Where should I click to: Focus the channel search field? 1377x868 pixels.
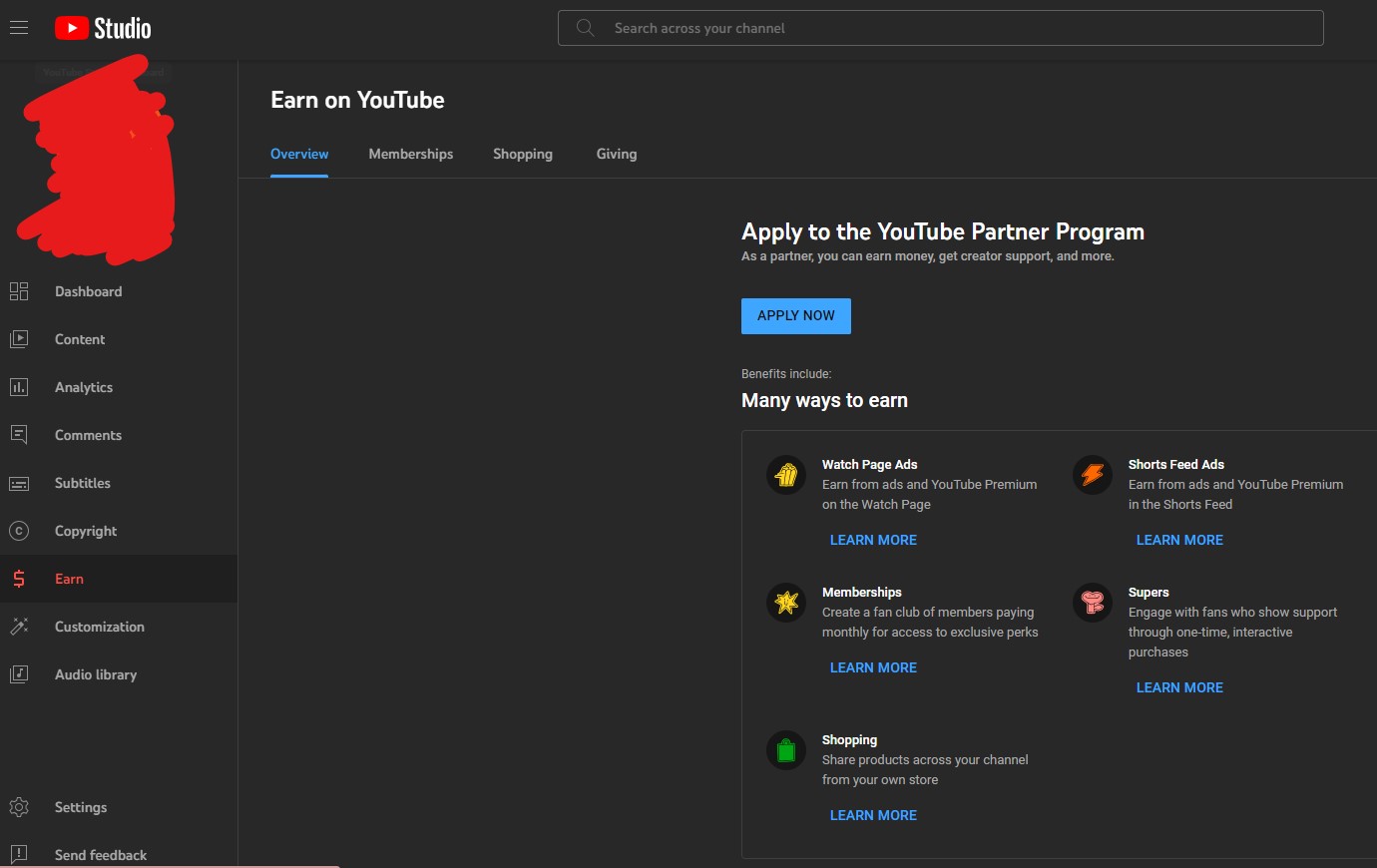(940, 28)
